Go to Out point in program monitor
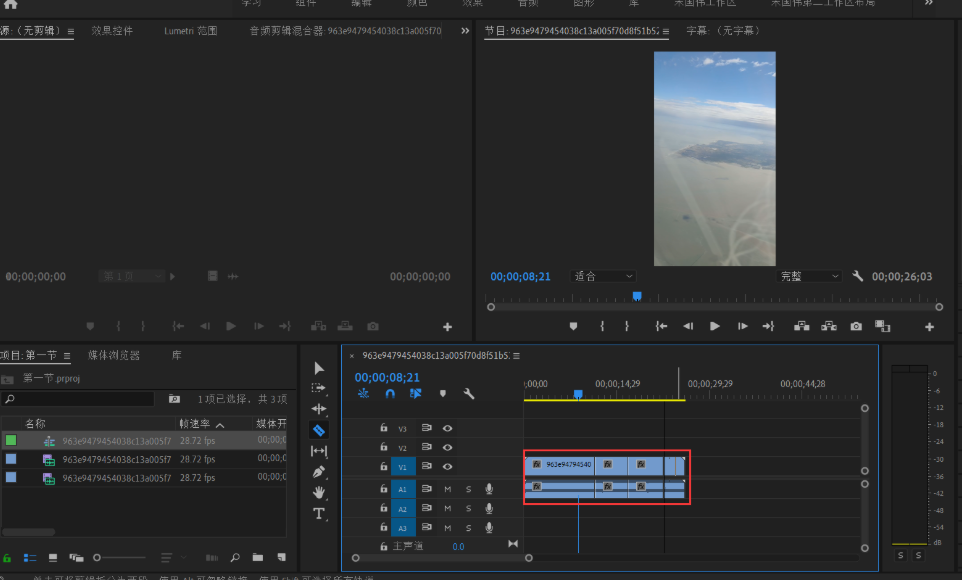The height and width of the screenshot is (580, 962). tap(768, 327)
